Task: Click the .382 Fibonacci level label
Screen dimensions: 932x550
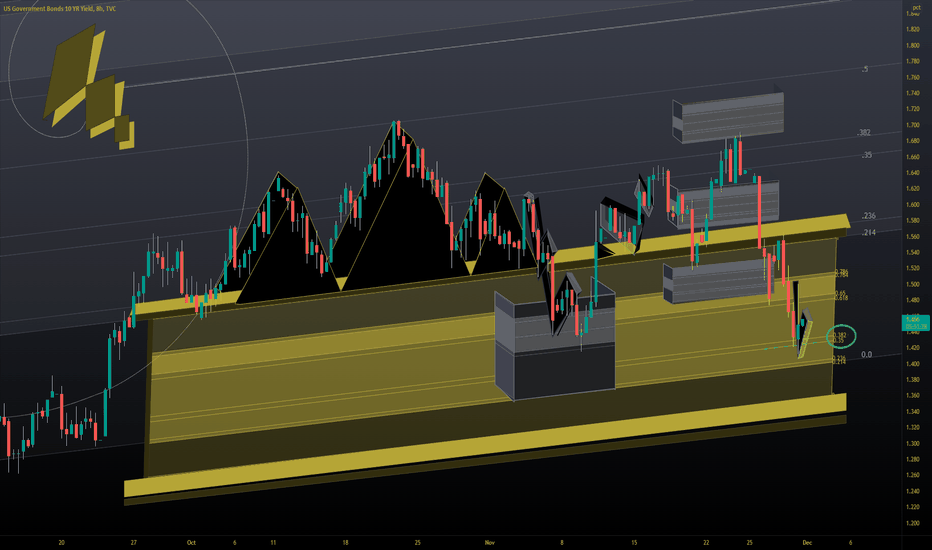Action: click(x=864, y=133)
